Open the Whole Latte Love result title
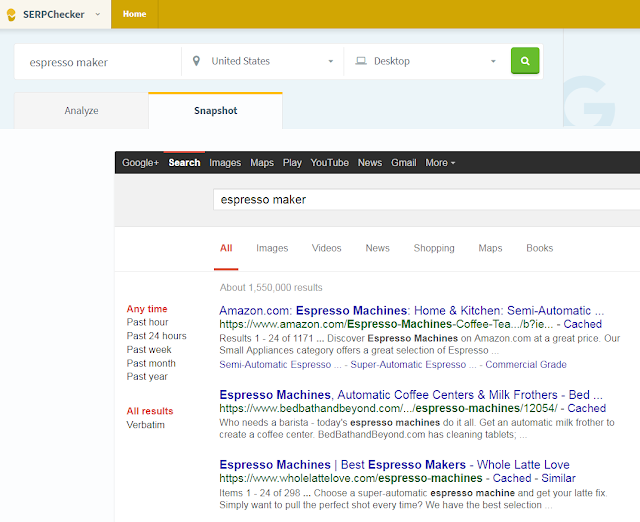This screenshot has height=522, width=640. coord(394,464)
